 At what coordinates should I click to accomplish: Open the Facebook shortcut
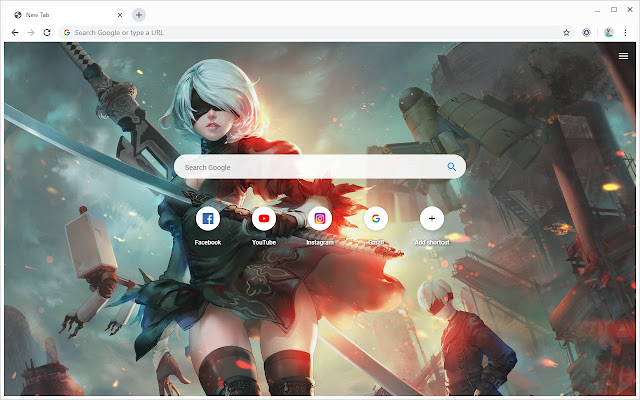coord(208,219)
